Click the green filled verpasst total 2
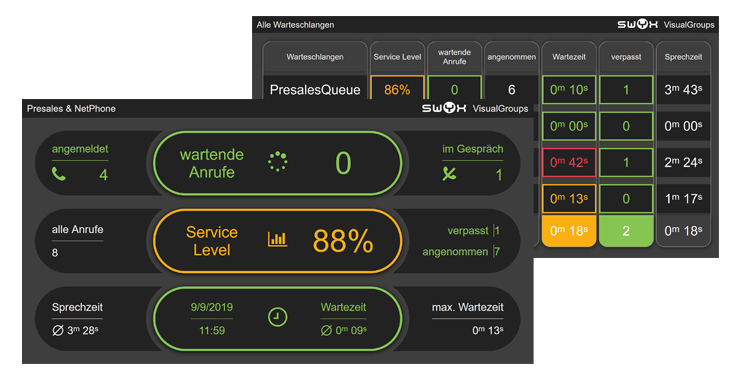This screenshot has width=750, height=380. (626, 231)
